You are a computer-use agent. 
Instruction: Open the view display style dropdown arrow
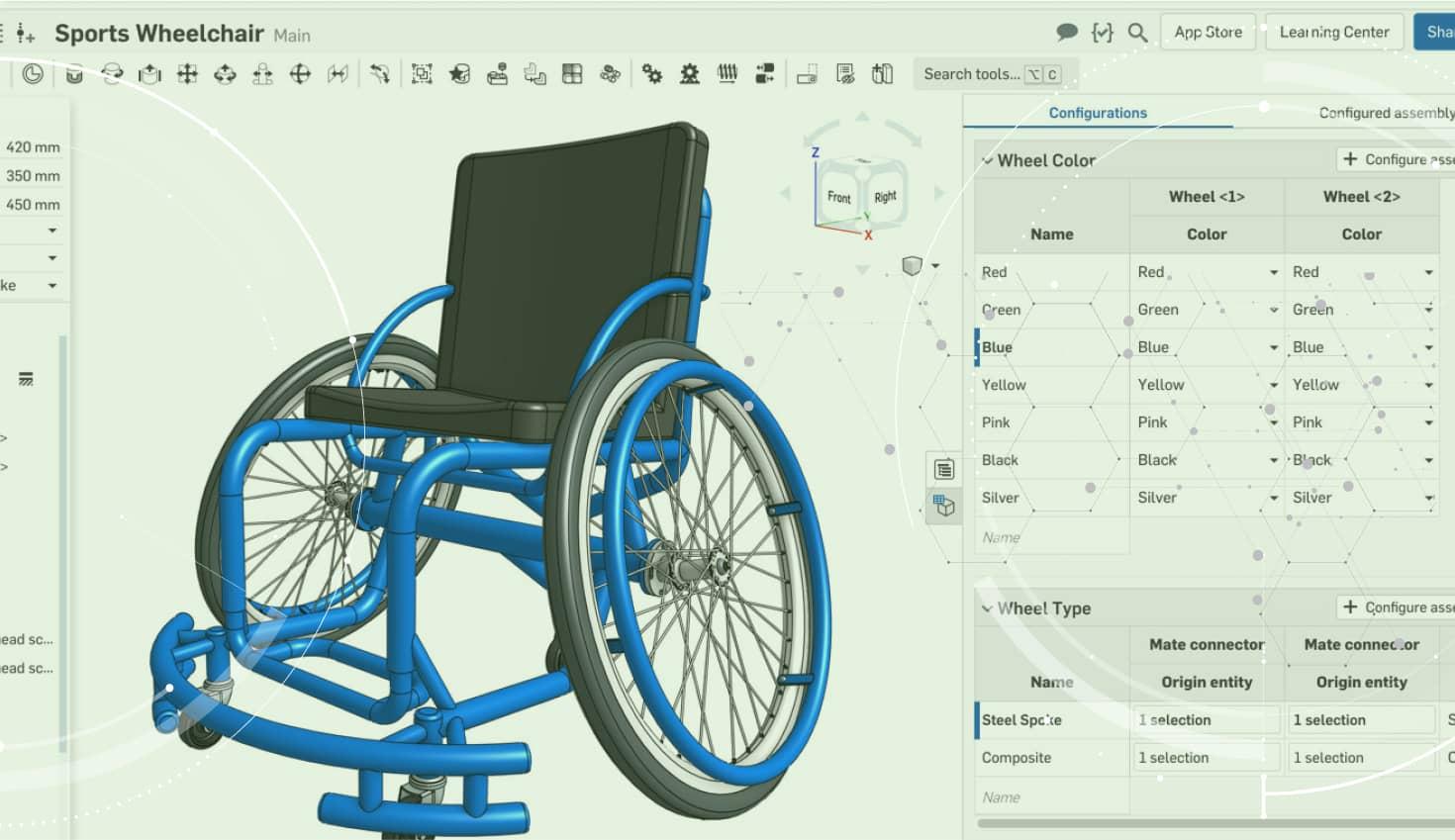pos(935,265)
